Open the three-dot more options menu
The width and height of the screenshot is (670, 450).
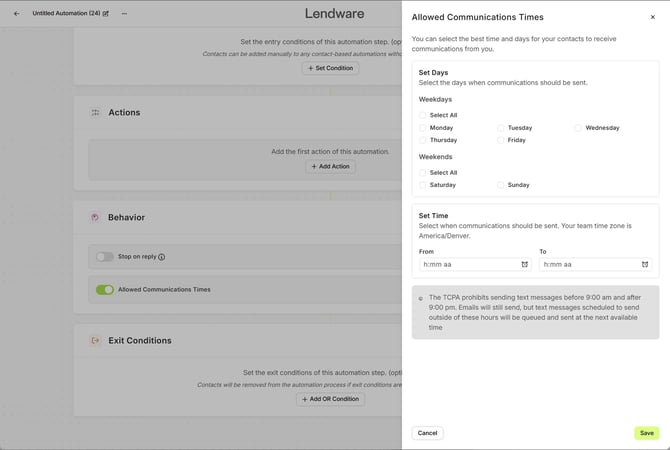click(124, 14)
